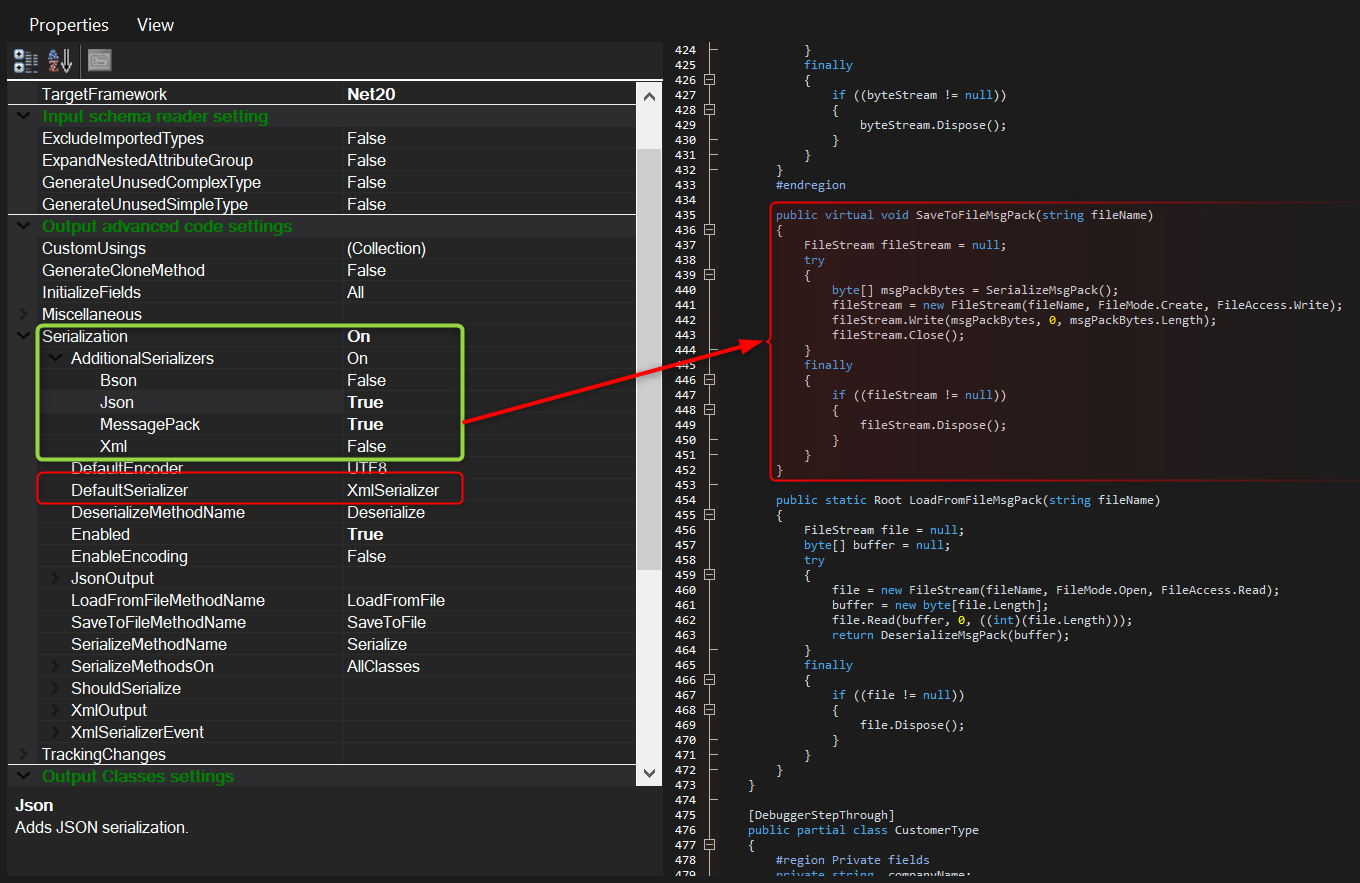This screenshot has width=1360, height=883.
Task: Click the LoadFromFileMsgPack method signature in code
Action: [x=967, y=500]
